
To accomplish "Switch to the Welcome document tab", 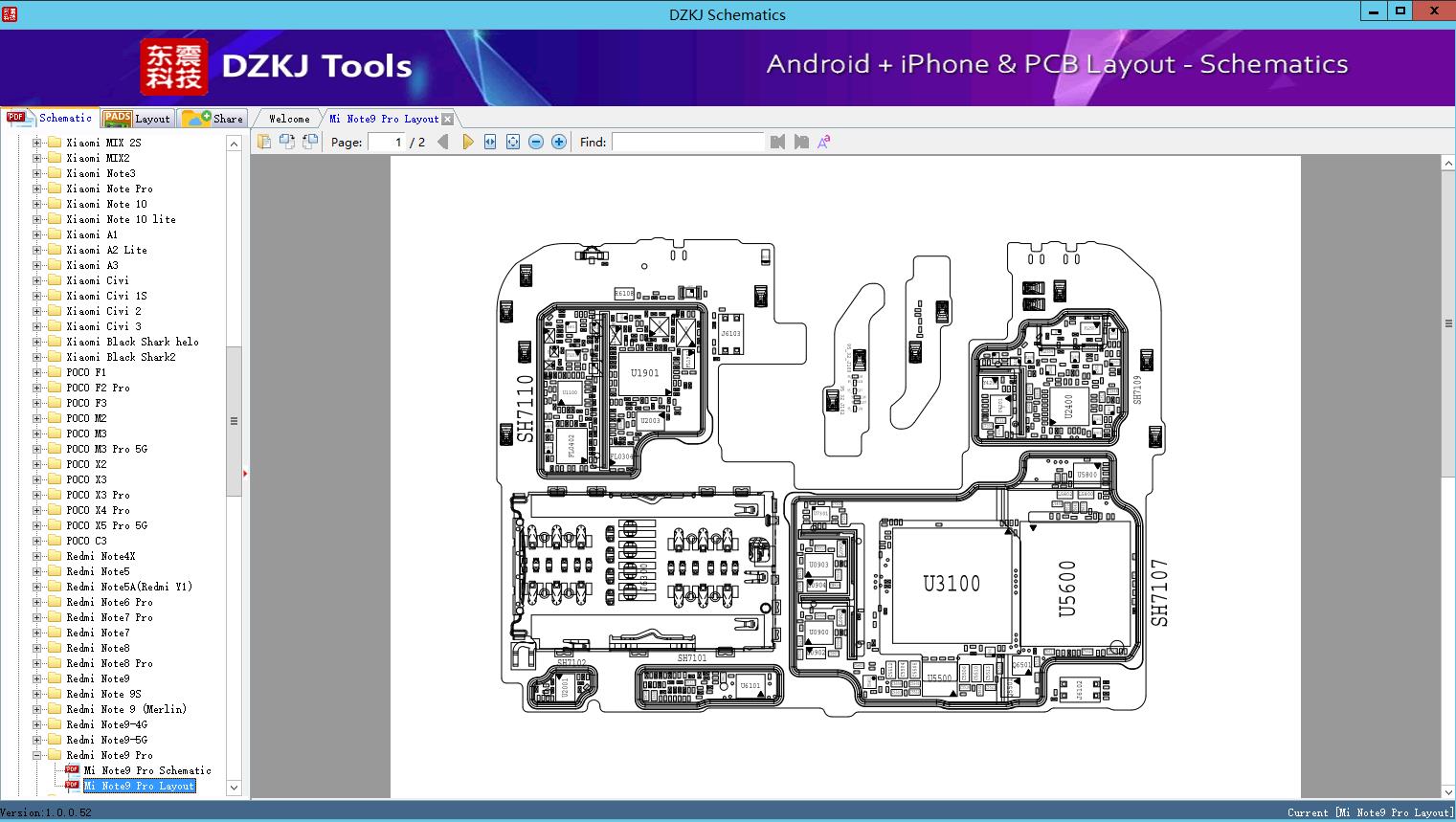I will (289, 119).
